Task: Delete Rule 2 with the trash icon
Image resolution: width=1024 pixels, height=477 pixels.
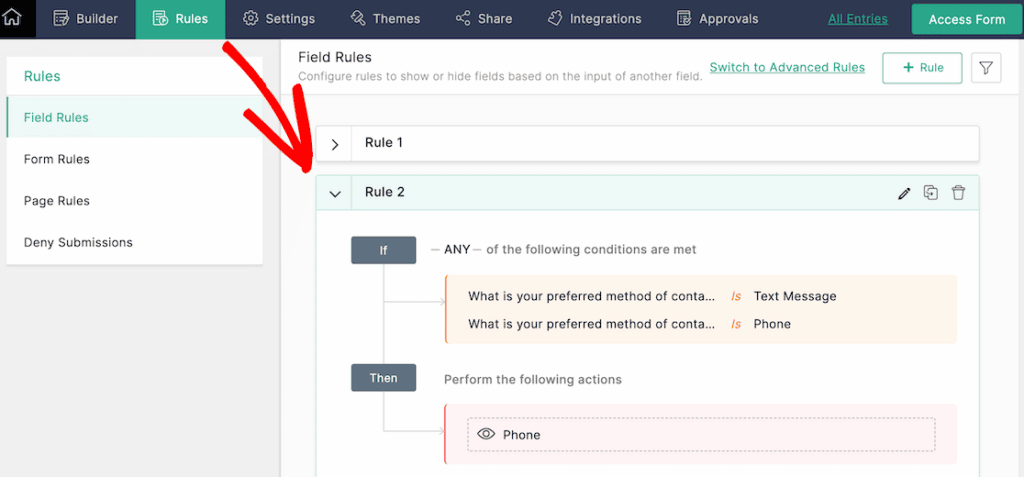Action: tap(958, 193)
